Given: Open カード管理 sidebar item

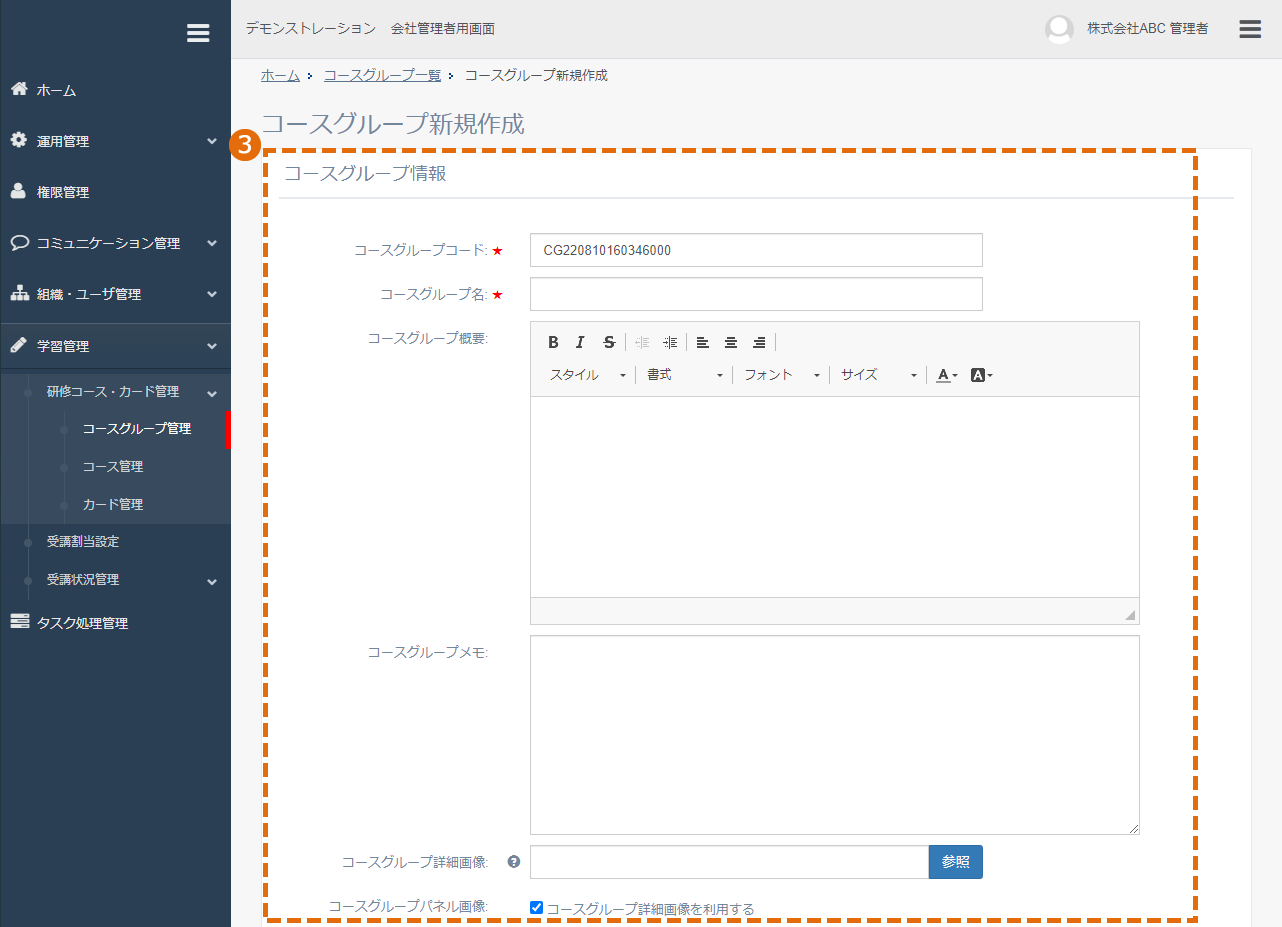Looking at the screenshot, I should (x=113, y=504).
